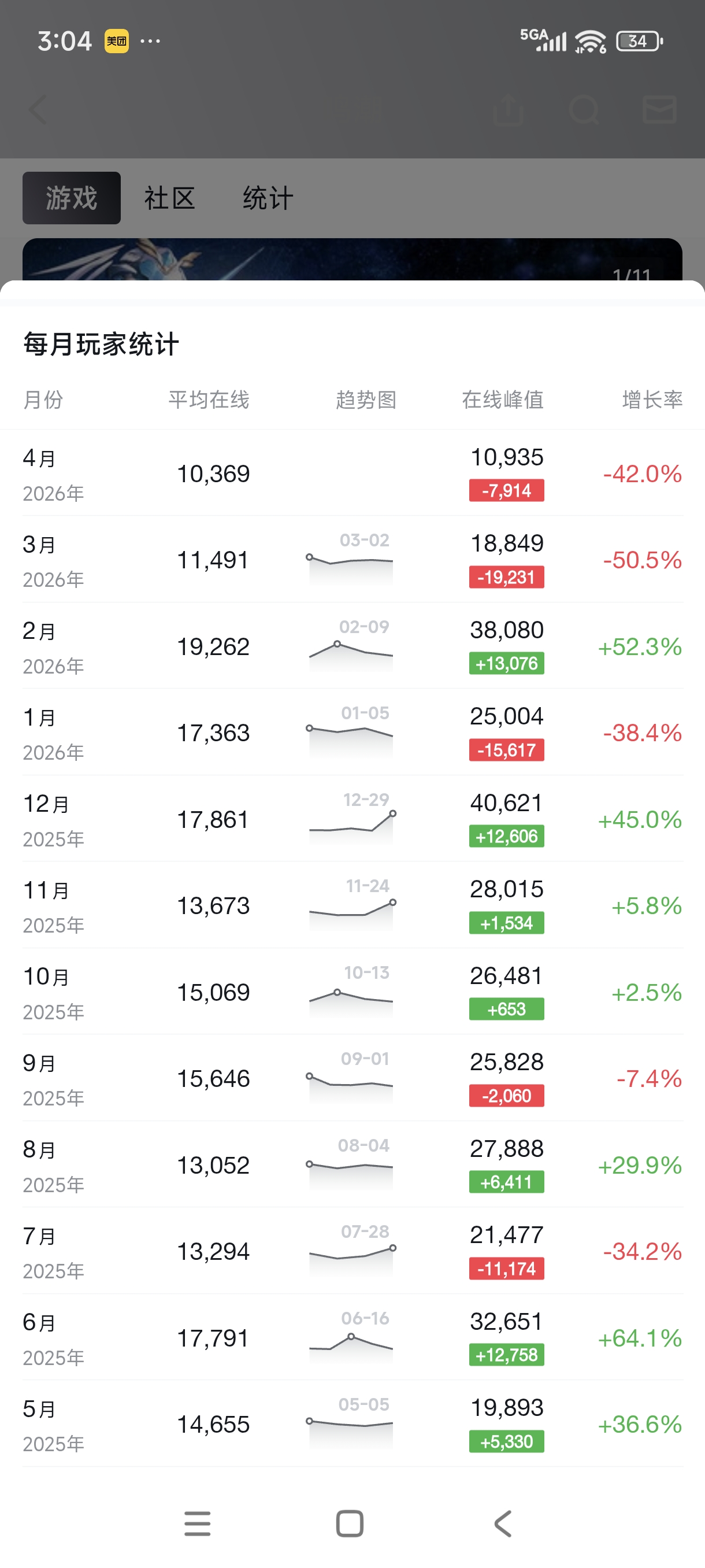Image resolution: width=705 pixels, height=1568 pixels.
Task: Switch to the 游戏 tab
Action: 71,198
